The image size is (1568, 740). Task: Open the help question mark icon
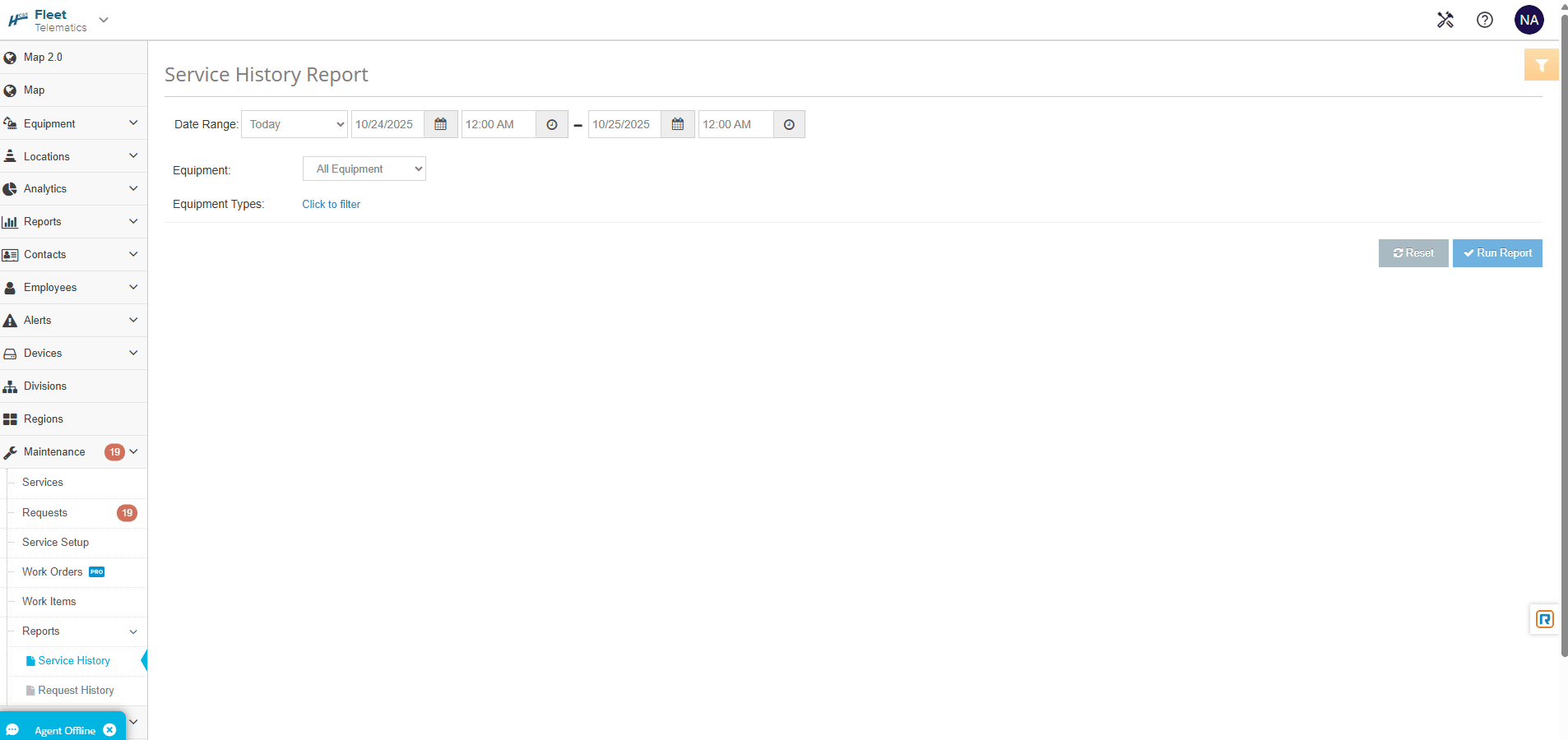tap(1485, 20)
